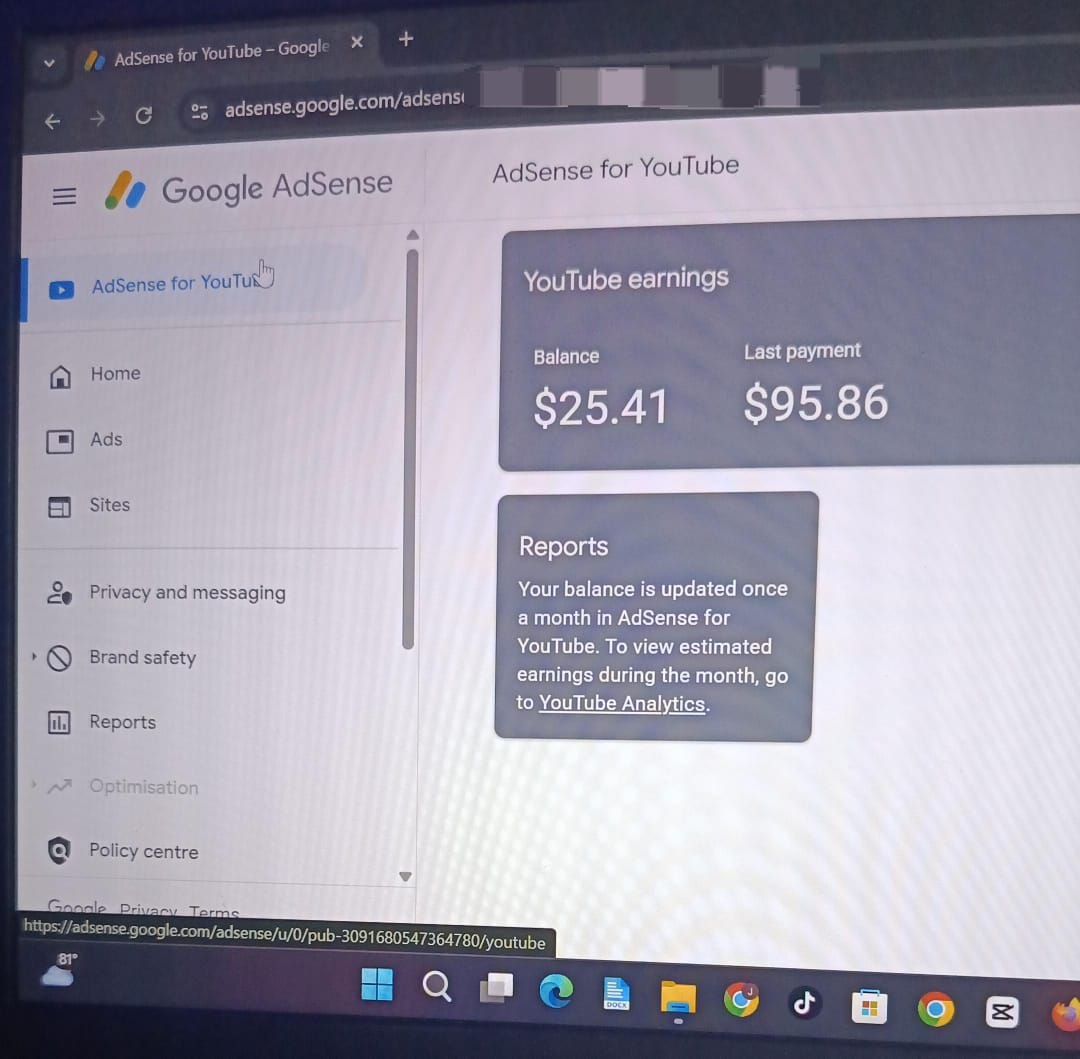Click the sidebar vertical scrollbar thumb
Viewport: 1080px width, 1059px height.
coord(411,449)
